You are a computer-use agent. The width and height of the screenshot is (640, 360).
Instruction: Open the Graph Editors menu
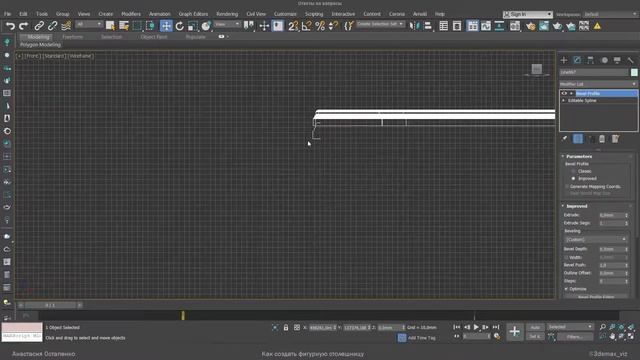pos(193,14)
